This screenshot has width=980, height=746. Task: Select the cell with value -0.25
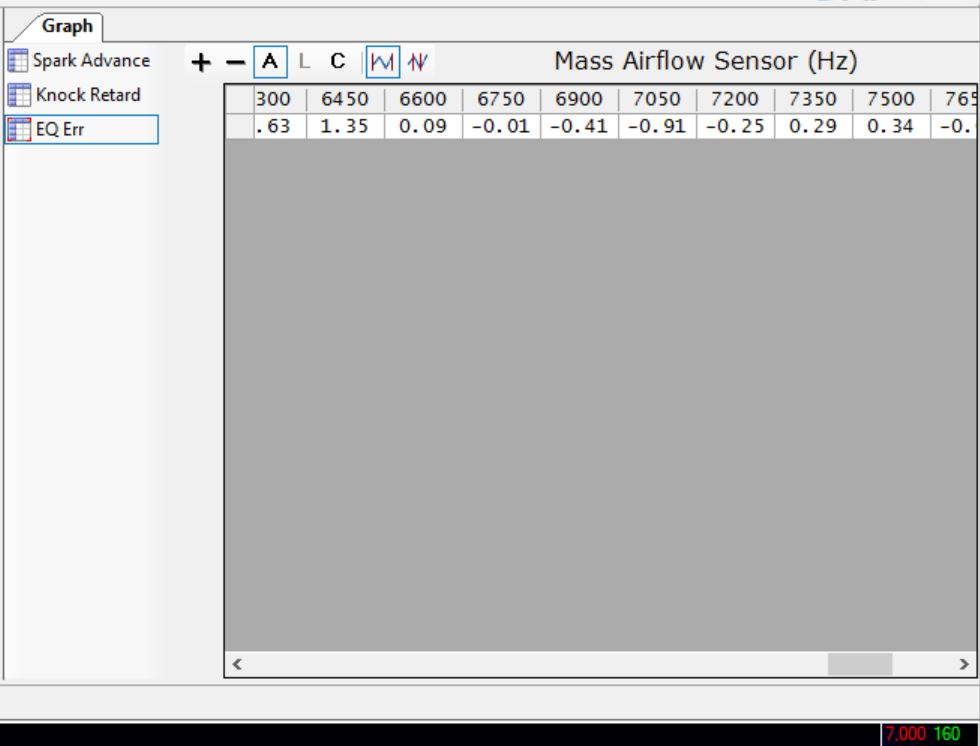click(x=735, y=126)
